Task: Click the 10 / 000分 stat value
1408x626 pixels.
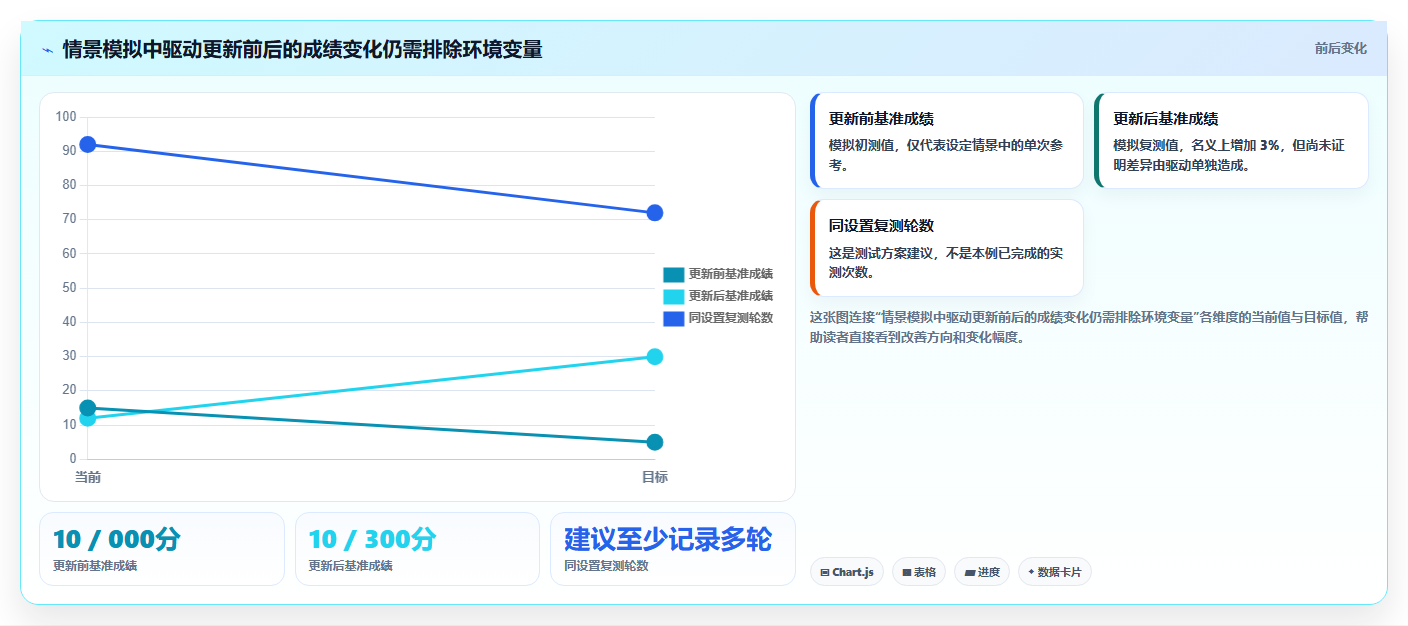Action: 117,539
